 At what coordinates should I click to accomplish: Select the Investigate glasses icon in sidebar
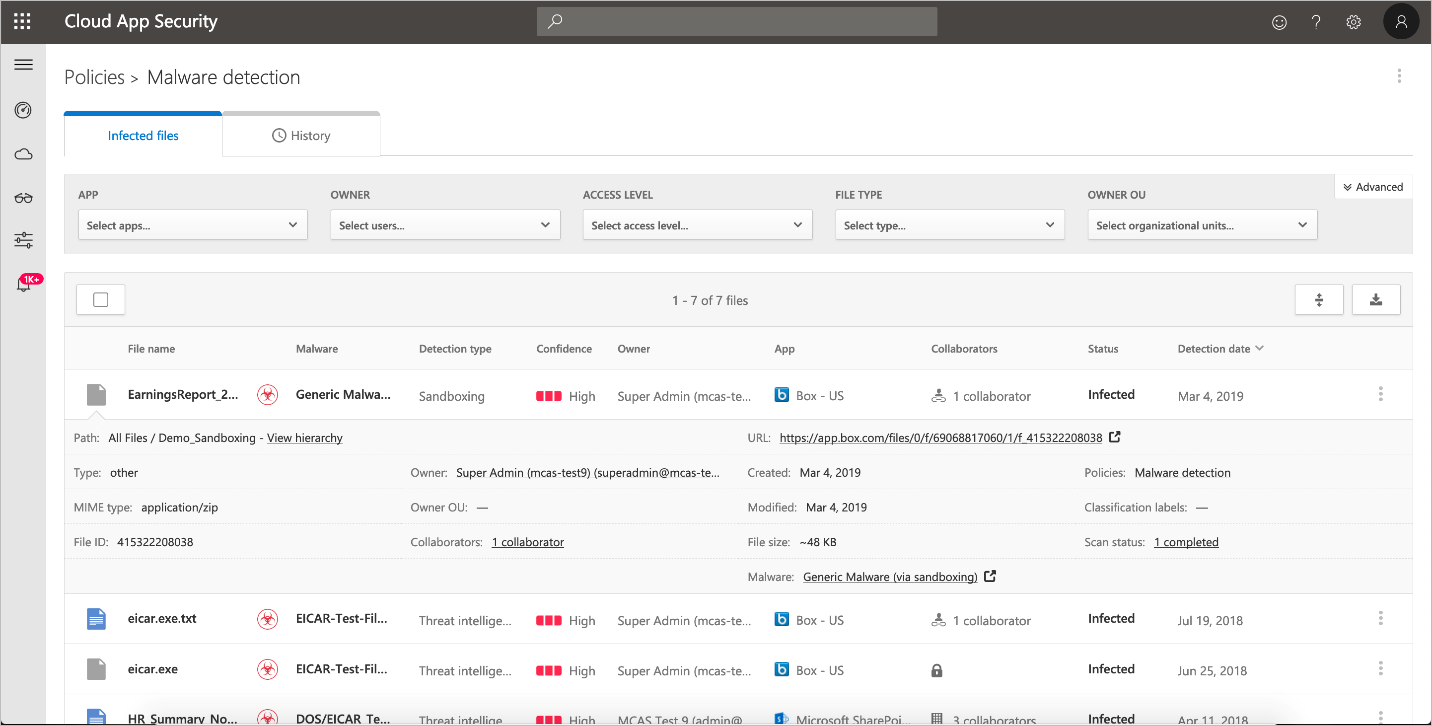(x=23, y=197)
